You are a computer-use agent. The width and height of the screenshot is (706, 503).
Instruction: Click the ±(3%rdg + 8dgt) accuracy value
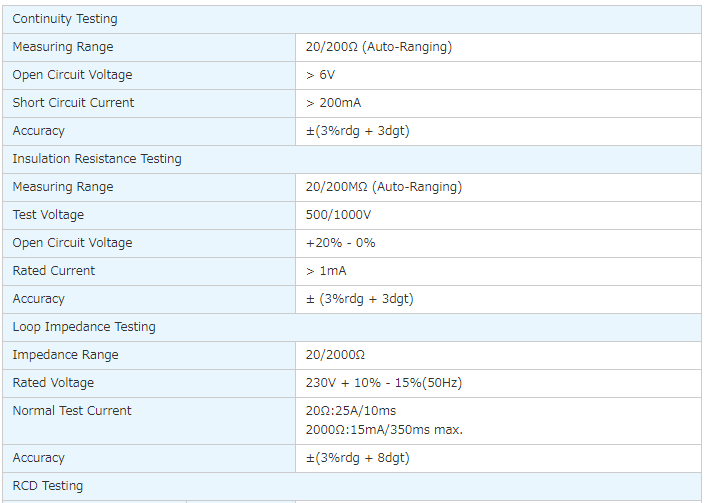click(x=357, y=458)
